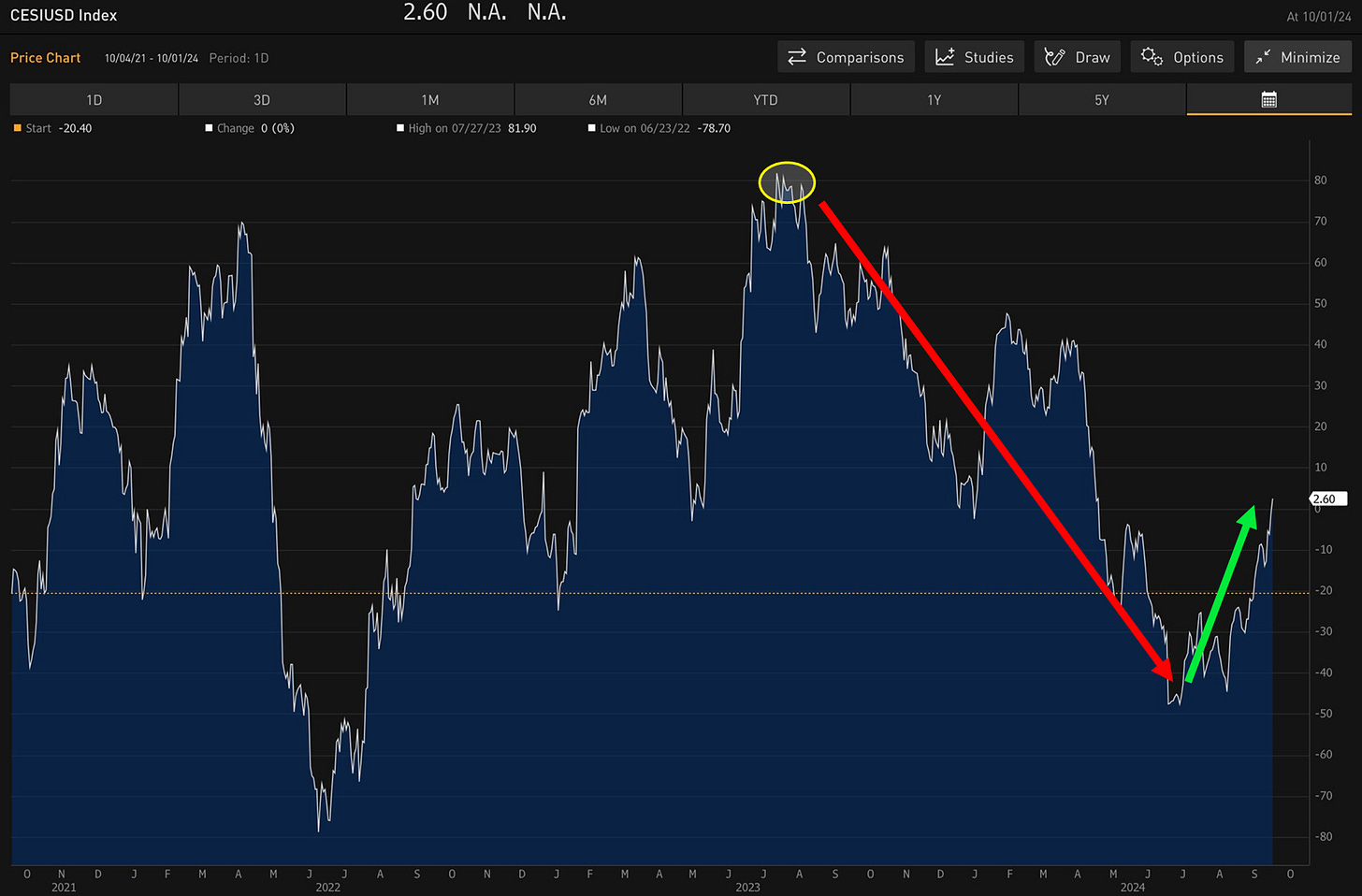Click the 80 level on the y-axis
The image size is (1362, 896).
(1321, 181)
